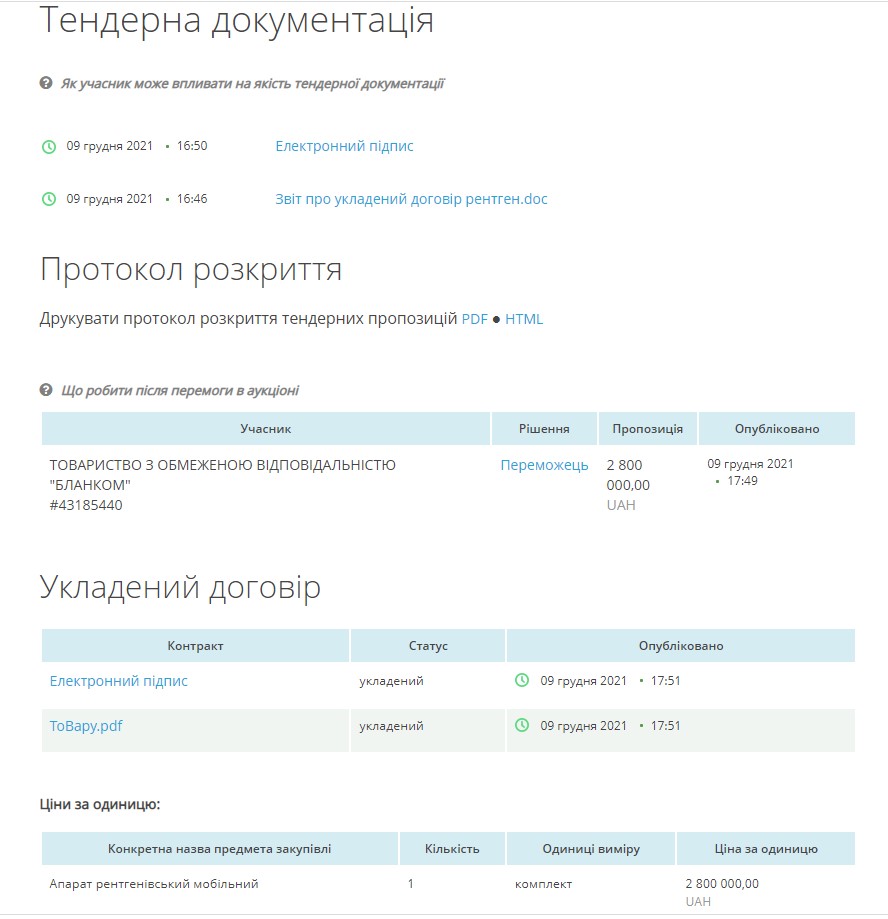Viewport: 888px width, 919px height.
Task: Open 'Звіт про укладений договір рентген.doc'
Action: pos(411,199)
